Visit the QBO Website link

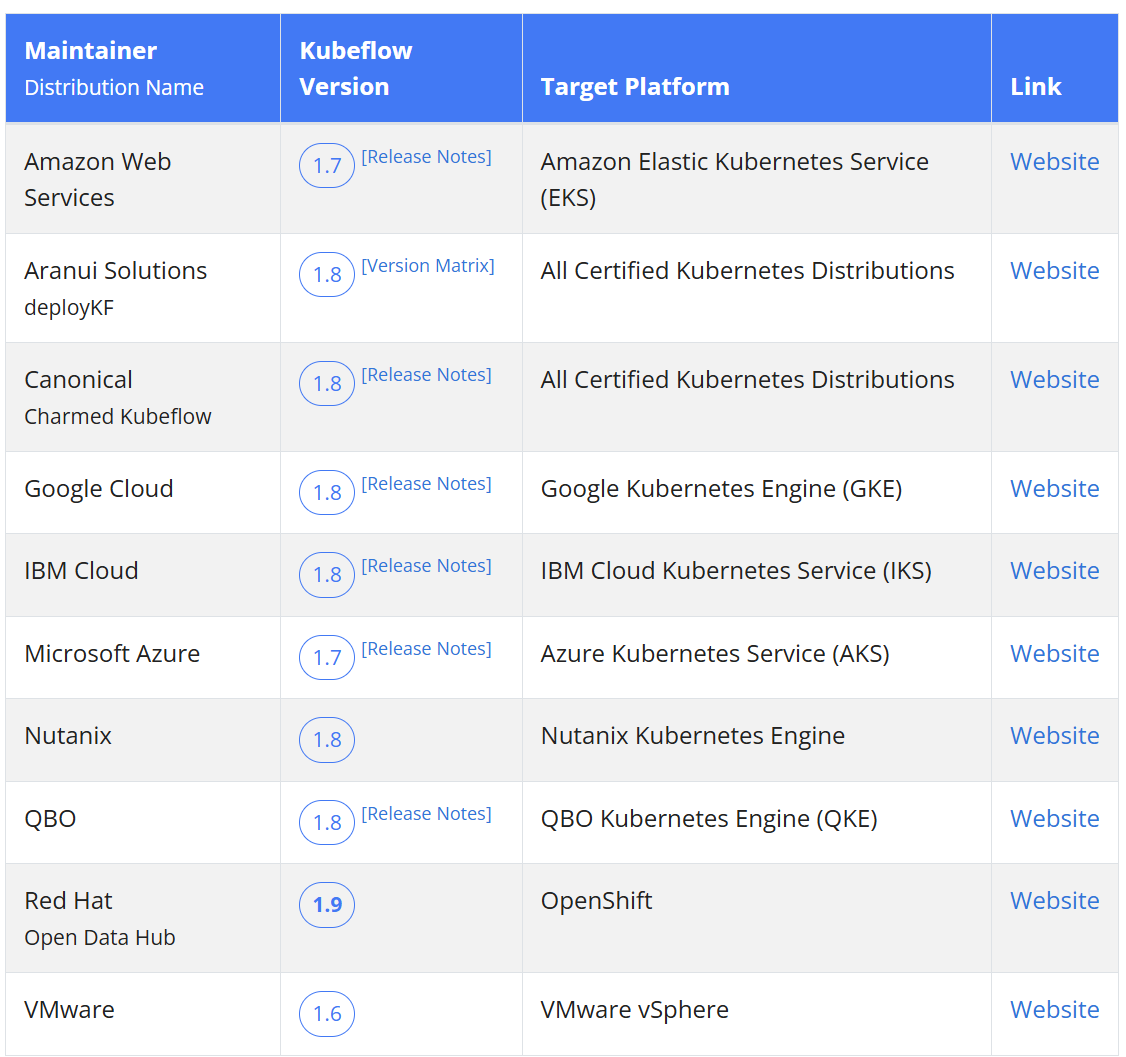coord(1054,819)
